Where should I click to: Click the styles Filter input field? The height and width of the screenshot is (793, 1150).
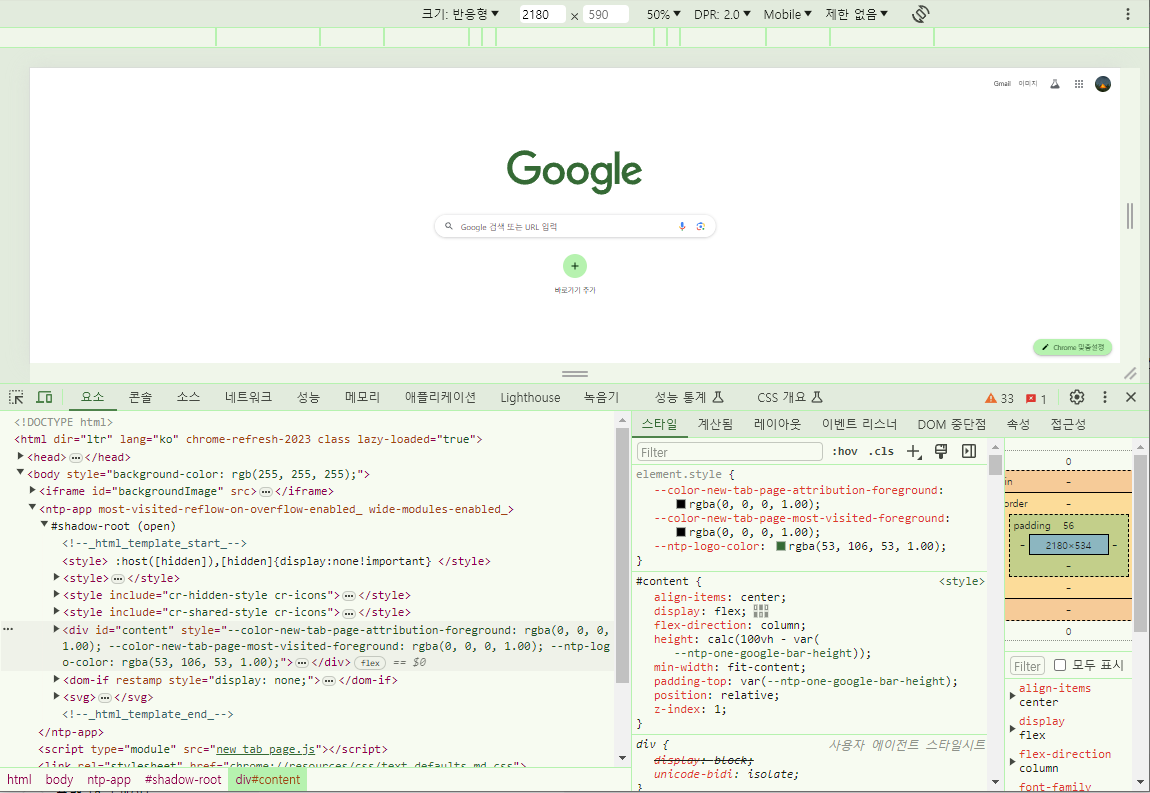pos(730,452)
